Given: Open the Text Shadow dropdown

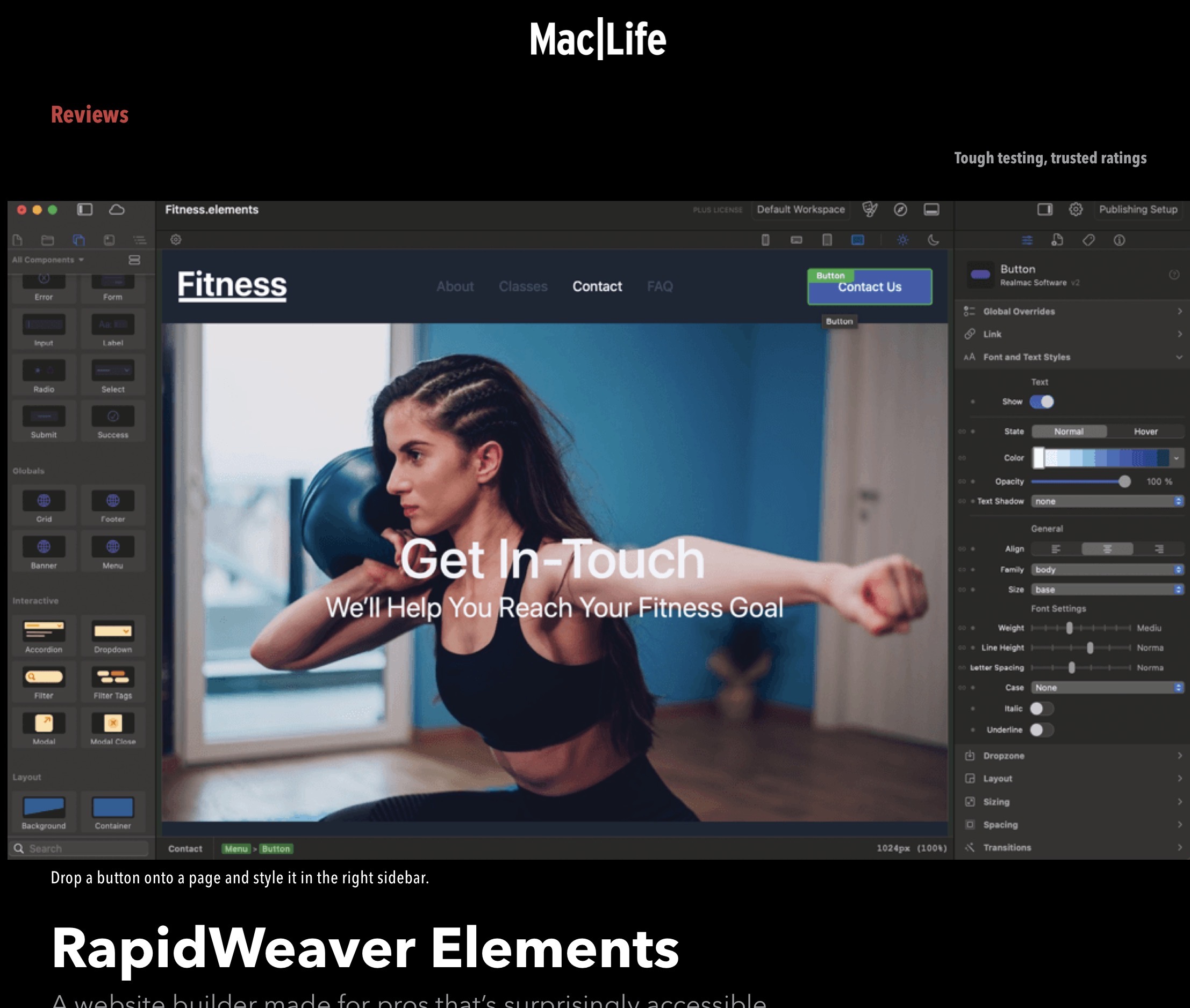Looking at the screenshot, I should [x=1107, y=501].
